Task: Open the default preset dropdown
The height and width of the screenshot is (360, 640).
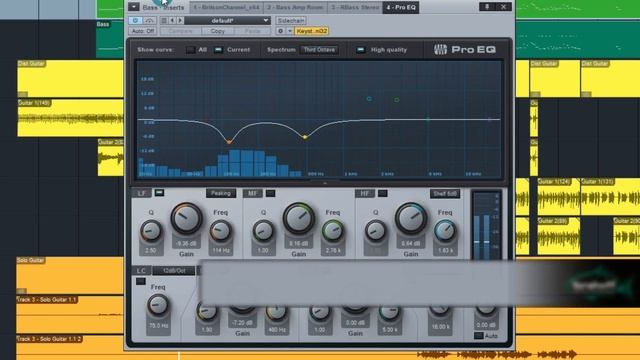Action: (227, 20)
